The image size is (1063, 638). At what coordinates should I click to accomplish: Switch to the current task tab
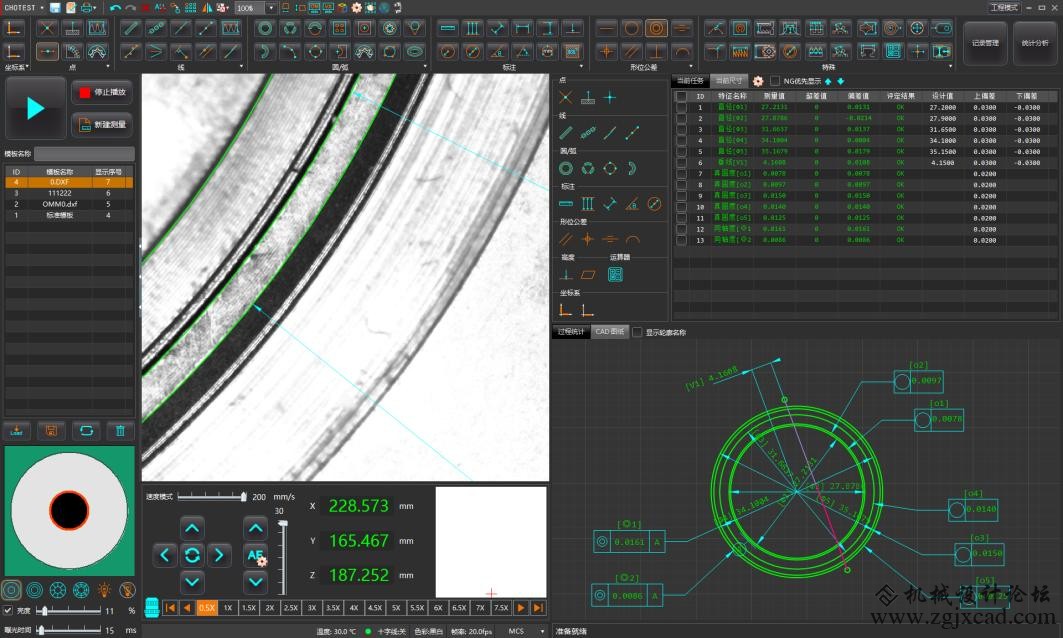[689, 81]
